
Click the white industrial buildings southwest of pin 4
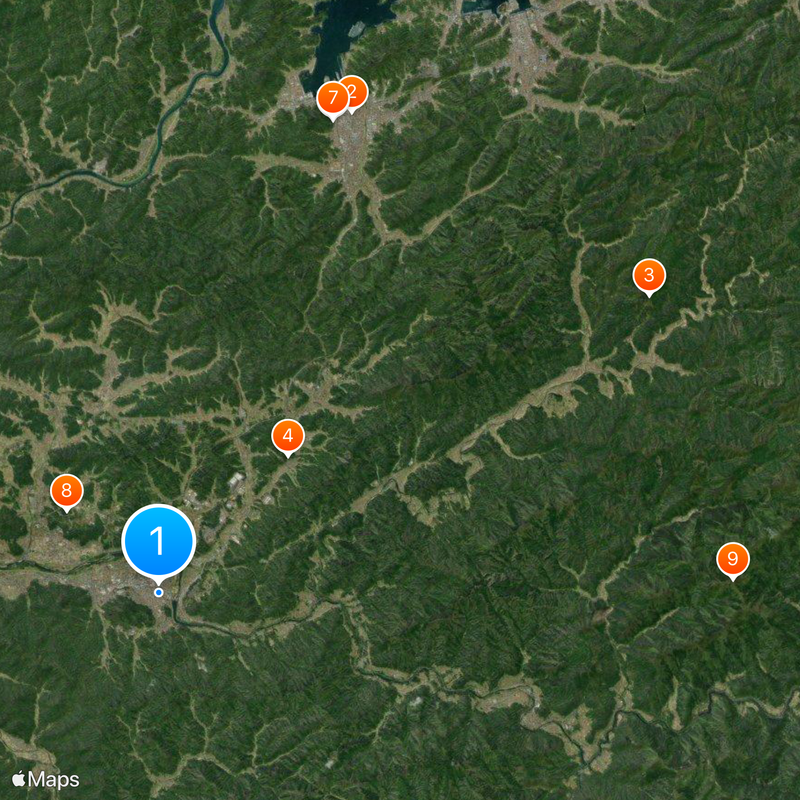[x=236, y=480]
